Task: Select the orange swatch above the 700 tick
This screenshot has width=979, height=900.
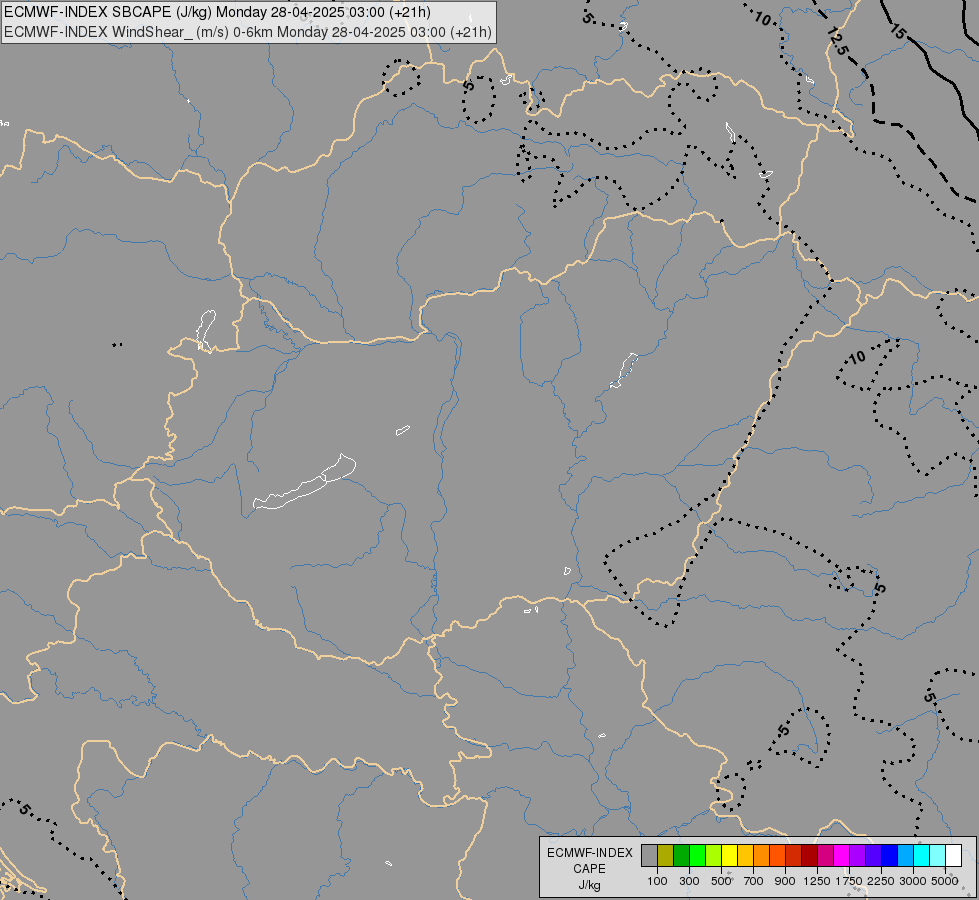Action: [762, 856]
